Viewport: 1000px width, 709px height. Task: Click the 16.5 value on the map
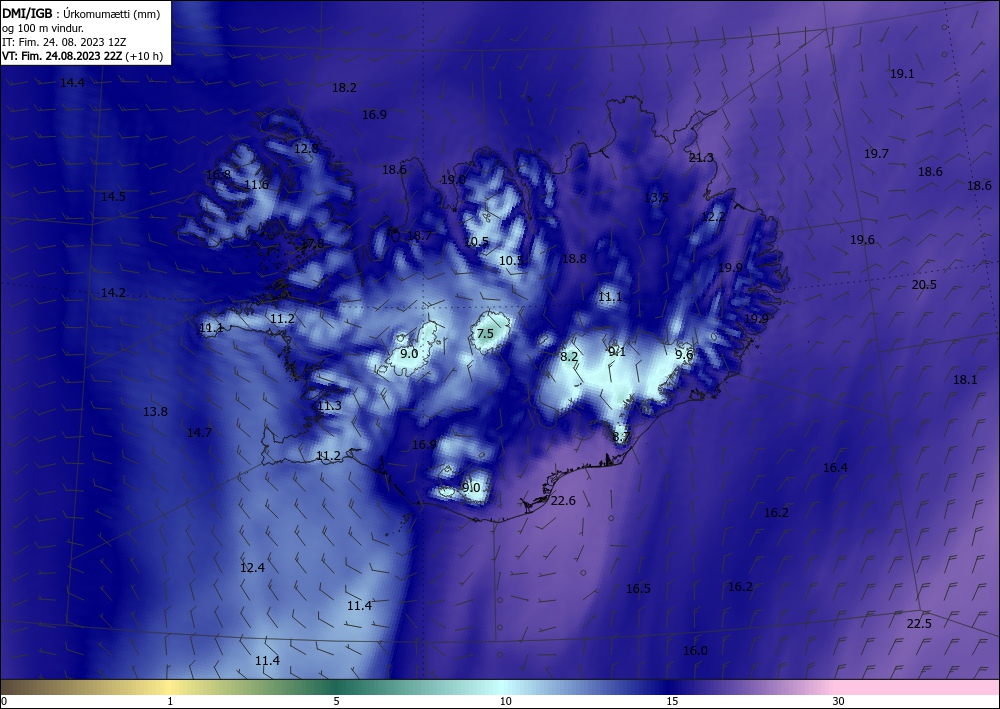click(x=638, y=589)
